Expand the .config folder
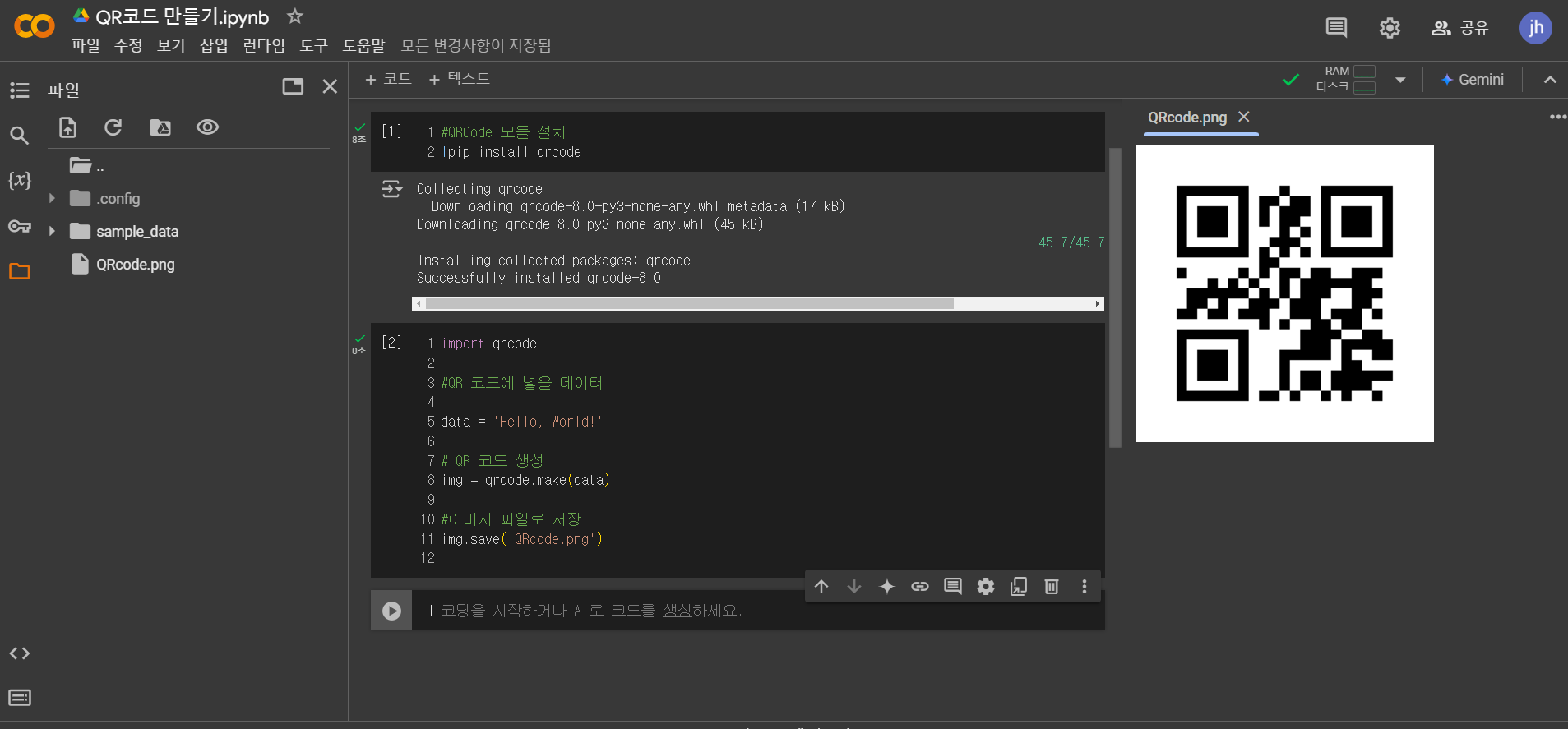This screenshot has width=1568, height=729. pos(52,198)
